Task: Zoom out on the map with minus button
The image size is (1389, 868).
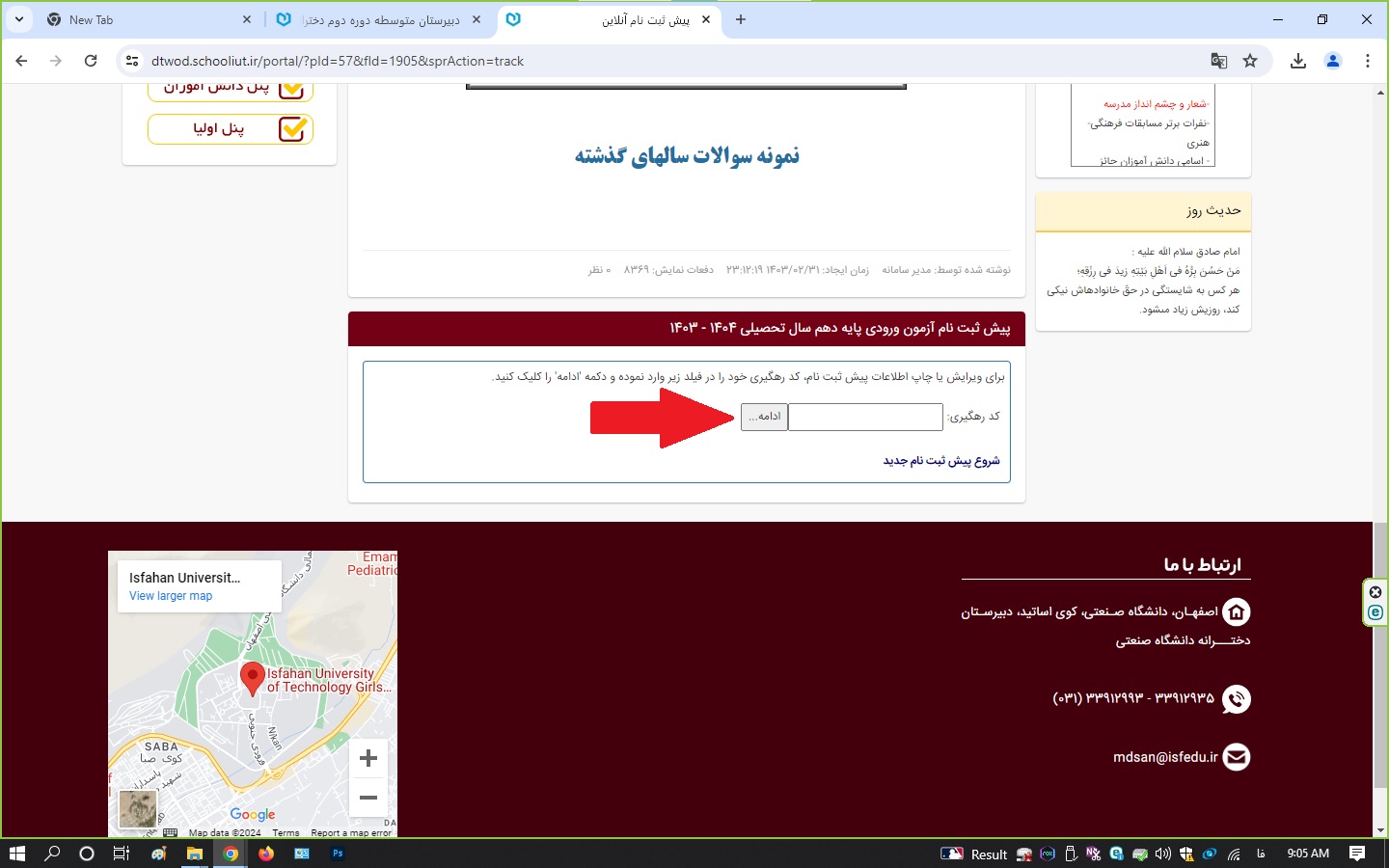Action: click(368, 798)
